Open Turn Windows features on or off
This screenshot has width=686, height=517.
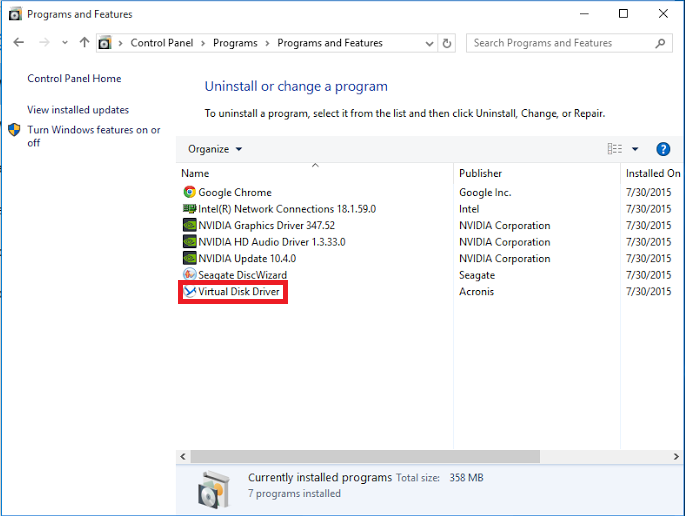pos(94,136)
